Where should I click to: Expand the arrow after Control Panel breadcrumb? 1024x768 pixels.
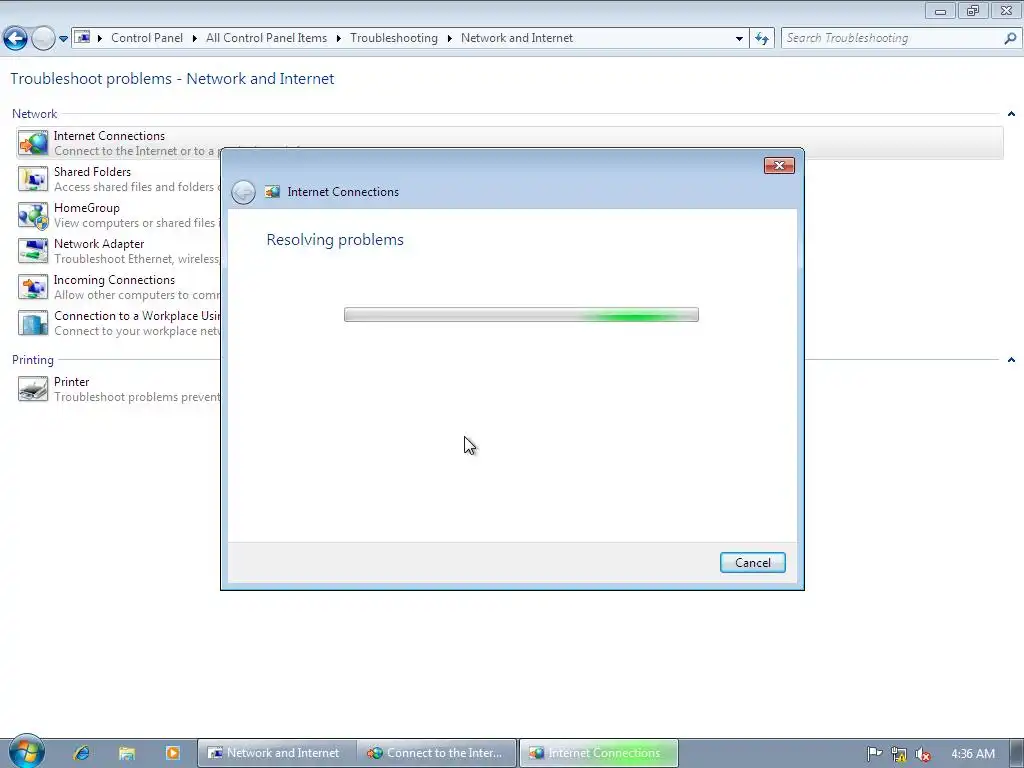(x=195, y=38)
